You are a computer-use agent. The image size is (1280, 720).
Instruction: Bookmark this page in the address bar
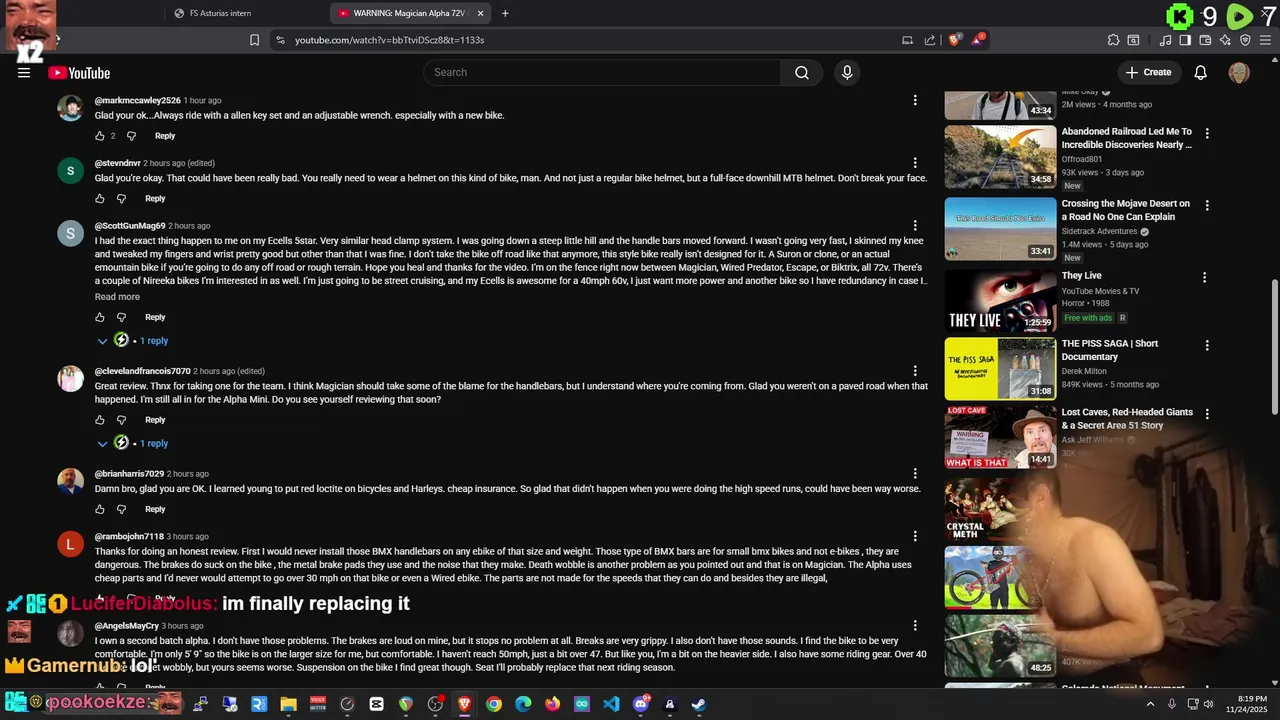pyautogui.click(x=254, y=40)
